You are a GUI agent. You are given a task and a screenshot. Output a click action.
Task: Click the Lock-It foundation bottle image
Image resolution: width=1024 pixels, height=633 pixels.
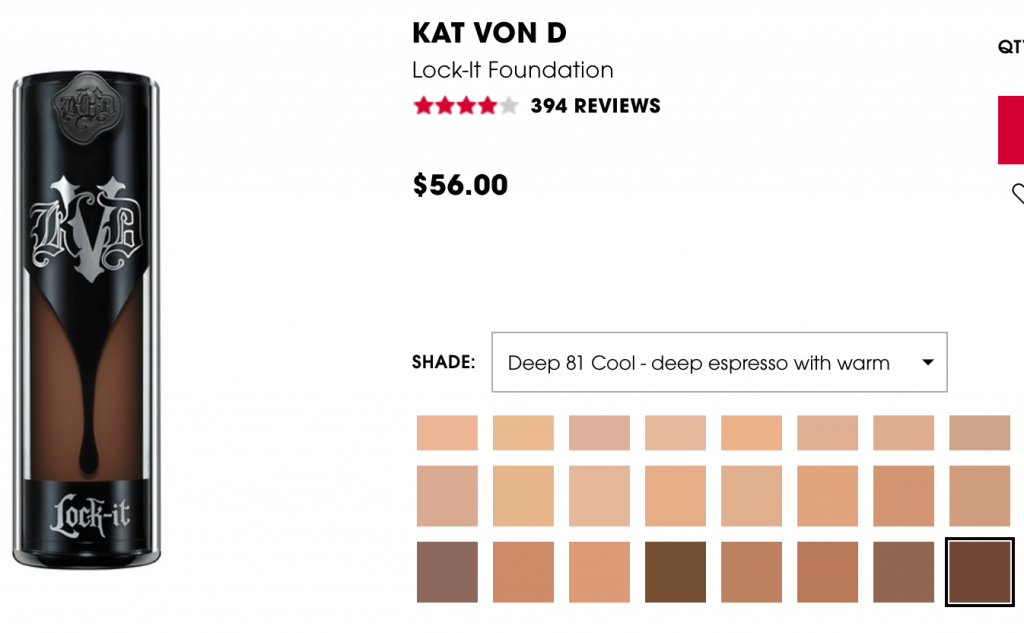point(87,319)
